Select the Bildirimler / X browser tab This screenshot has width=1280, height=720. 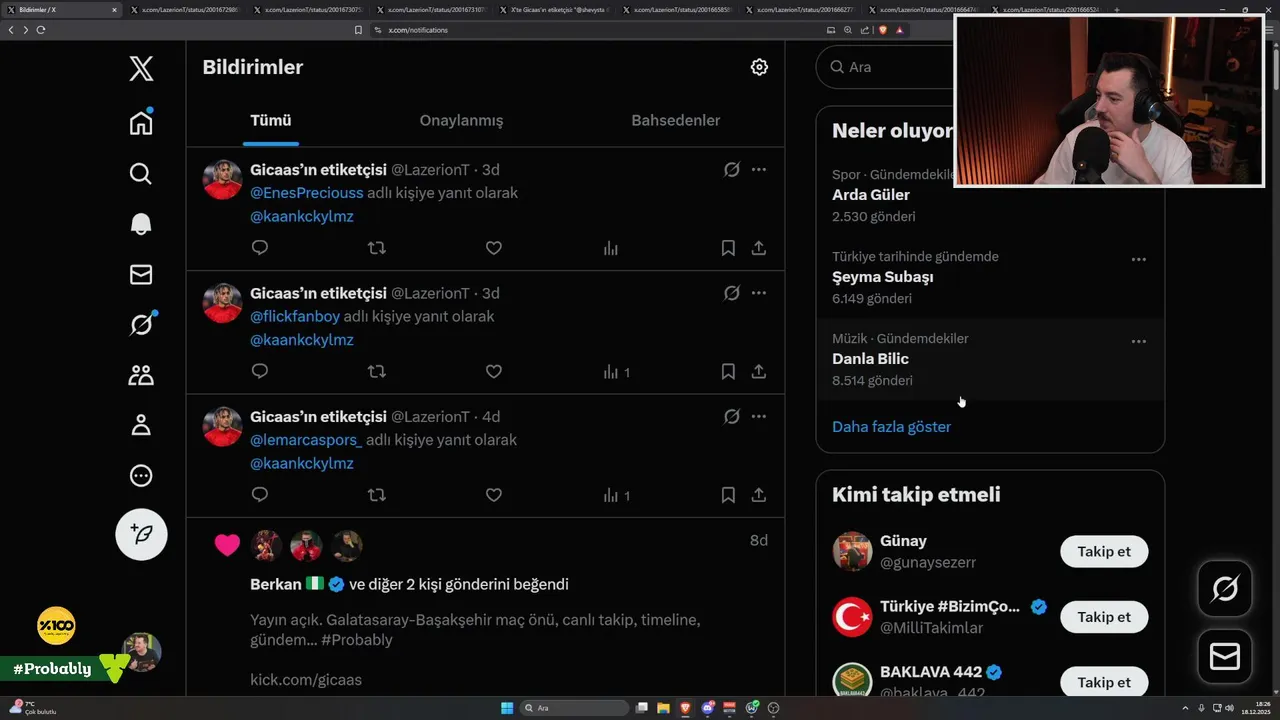[x=63, y=10]
